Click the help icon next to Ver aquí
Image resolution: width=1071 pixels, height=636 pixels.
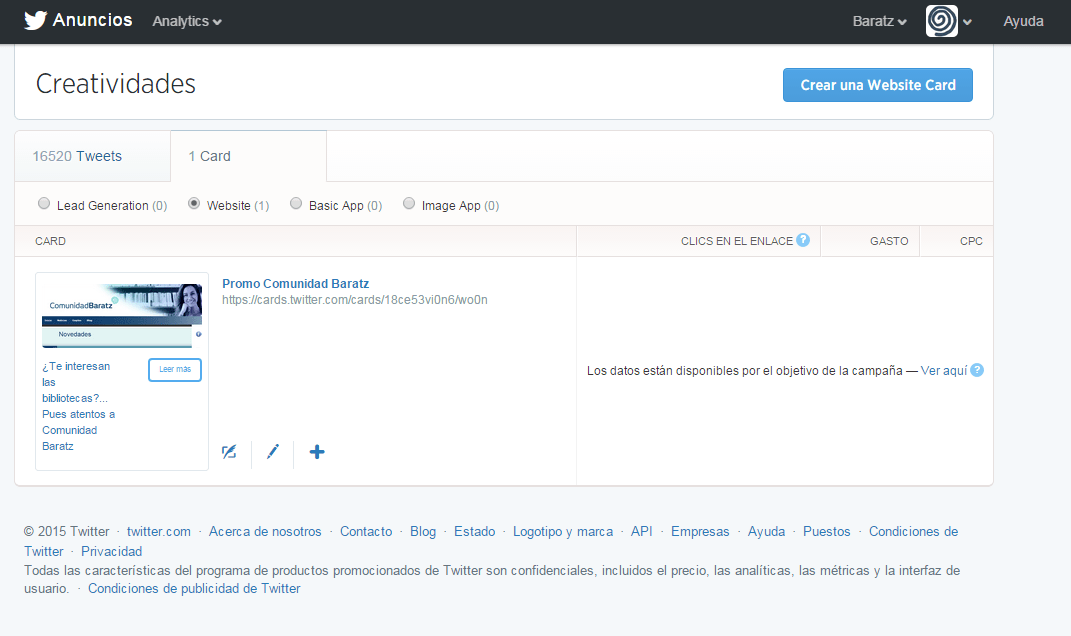click(977, 370)
